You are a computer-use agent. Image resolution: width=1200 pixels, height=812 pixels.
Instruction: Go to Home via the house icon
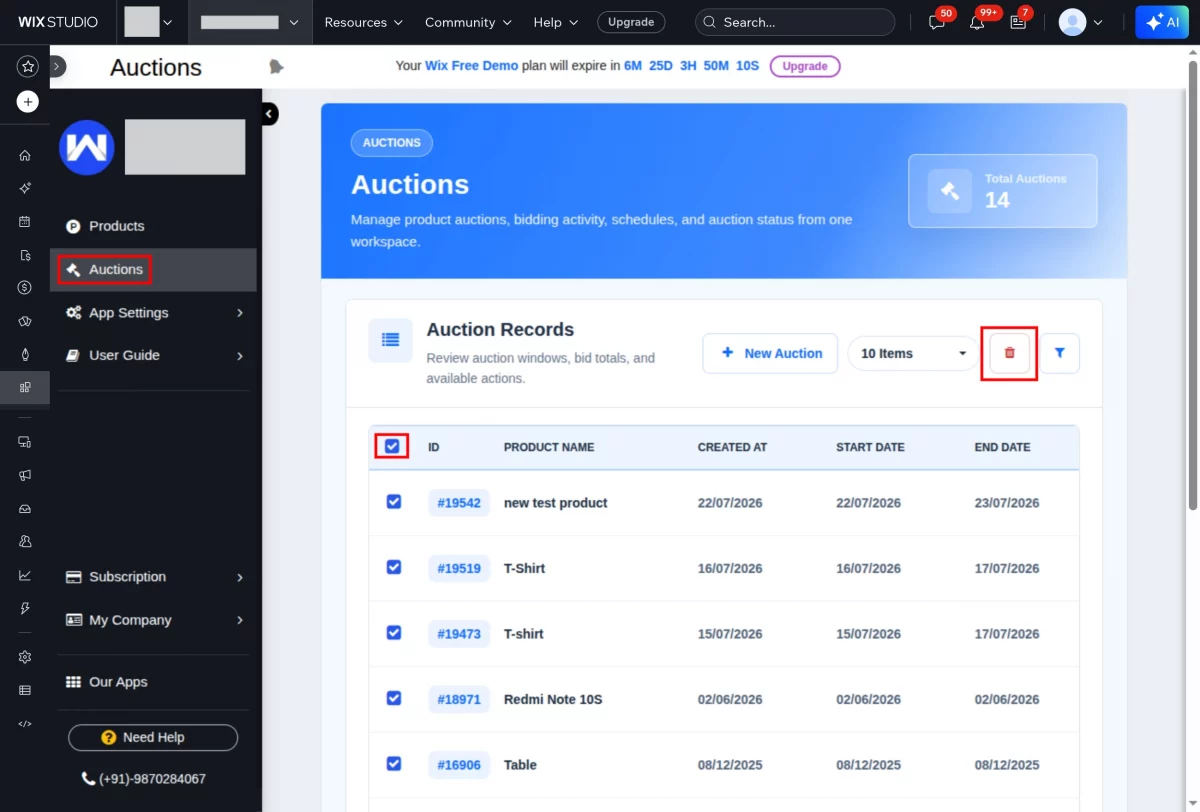point(25,156)
